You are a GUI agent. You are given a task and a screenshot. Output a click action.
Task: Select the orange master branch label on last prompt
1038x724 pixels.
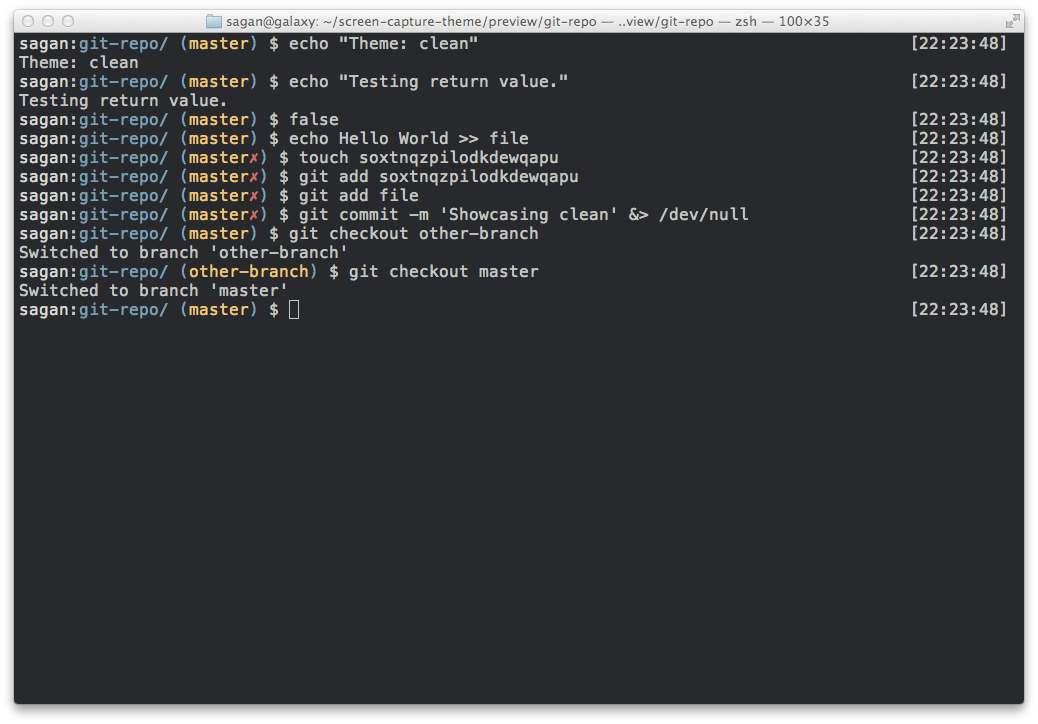point(219,310)
